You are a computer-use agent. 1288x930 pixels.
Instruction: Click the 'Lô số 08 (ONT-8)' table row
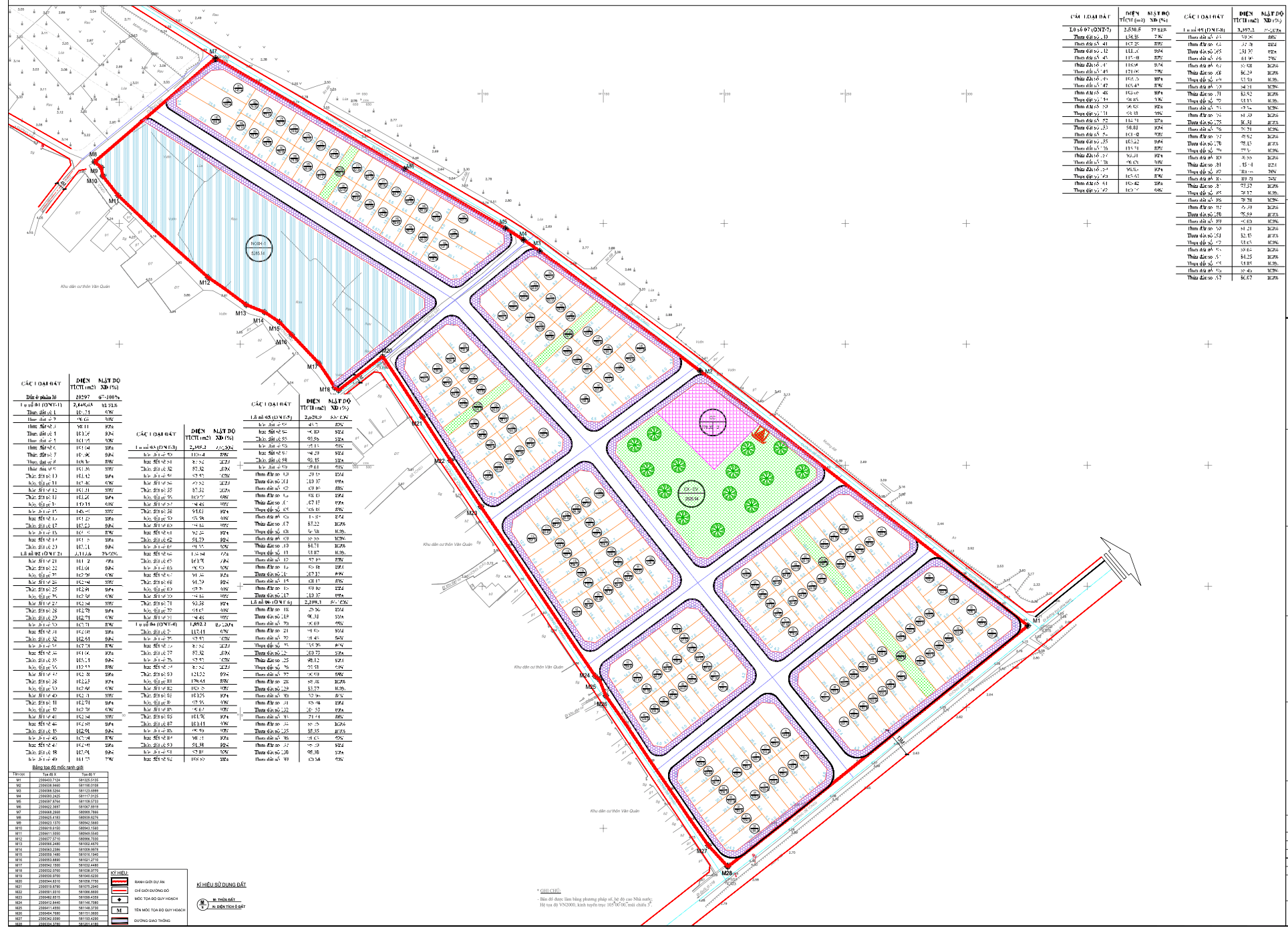(x=1230, y=29)
